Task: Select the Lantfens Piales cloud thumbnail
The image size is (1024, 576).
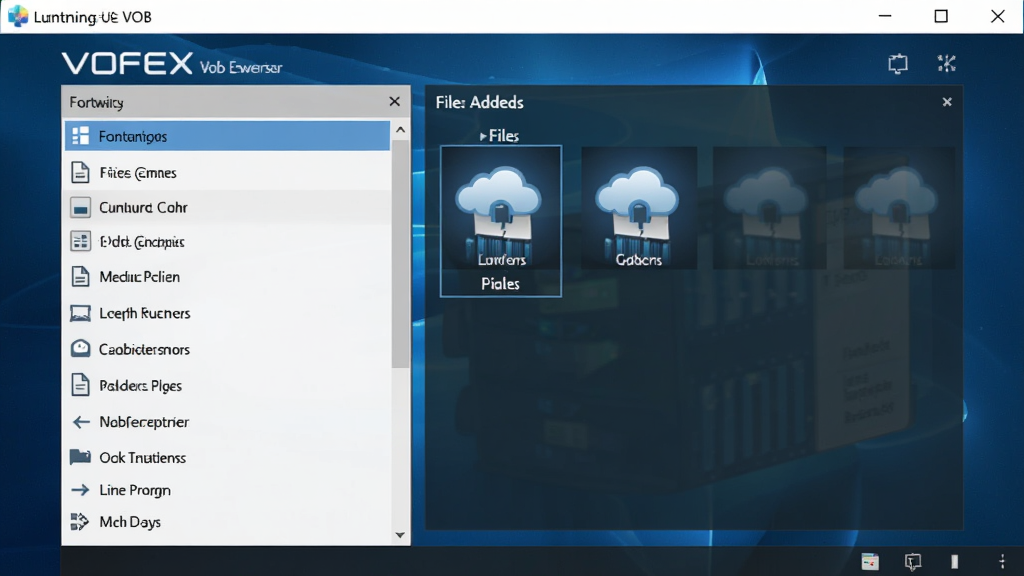Action: tap(501, 221)
